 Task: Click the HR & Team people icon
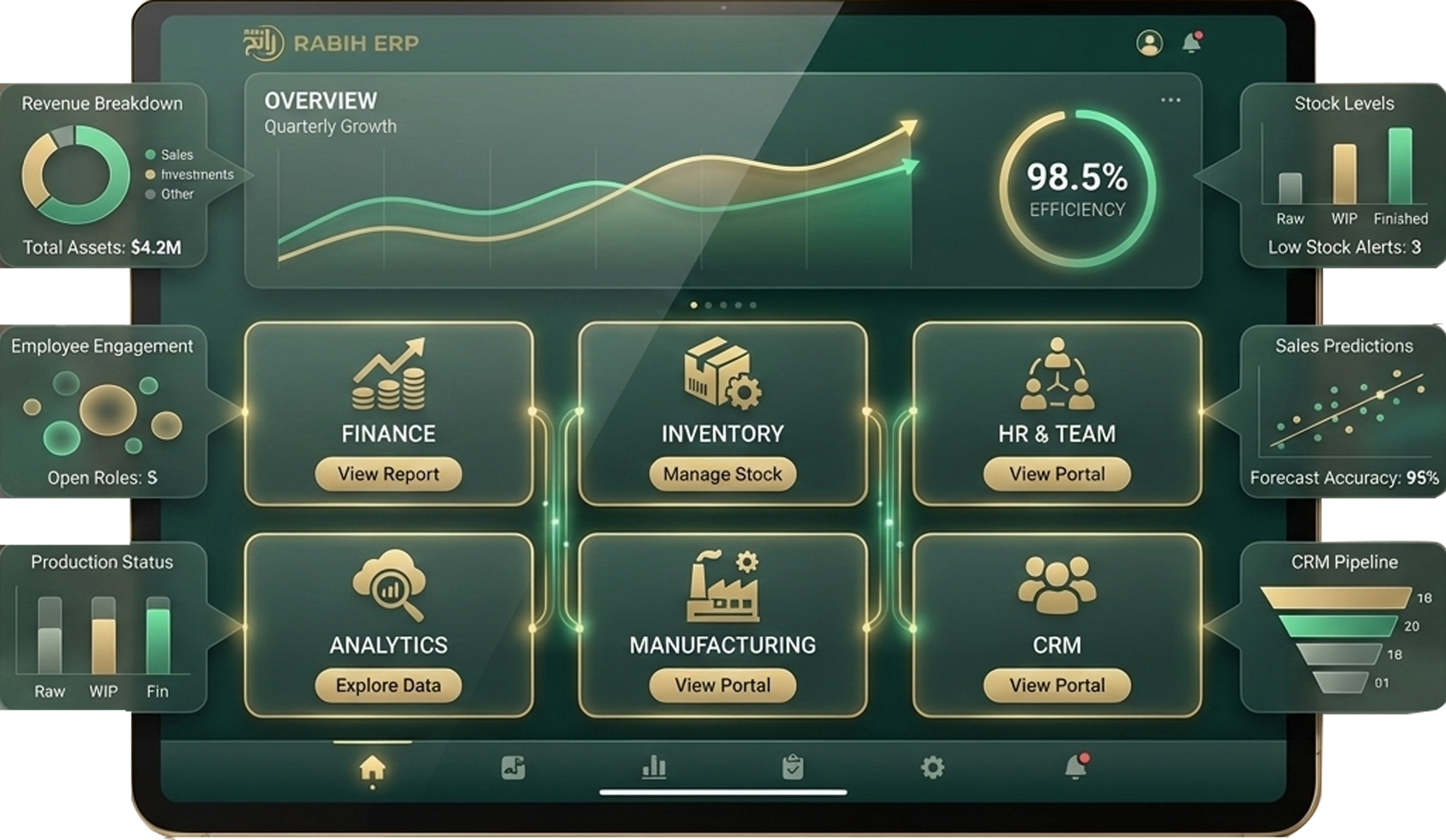[1057, 374]
